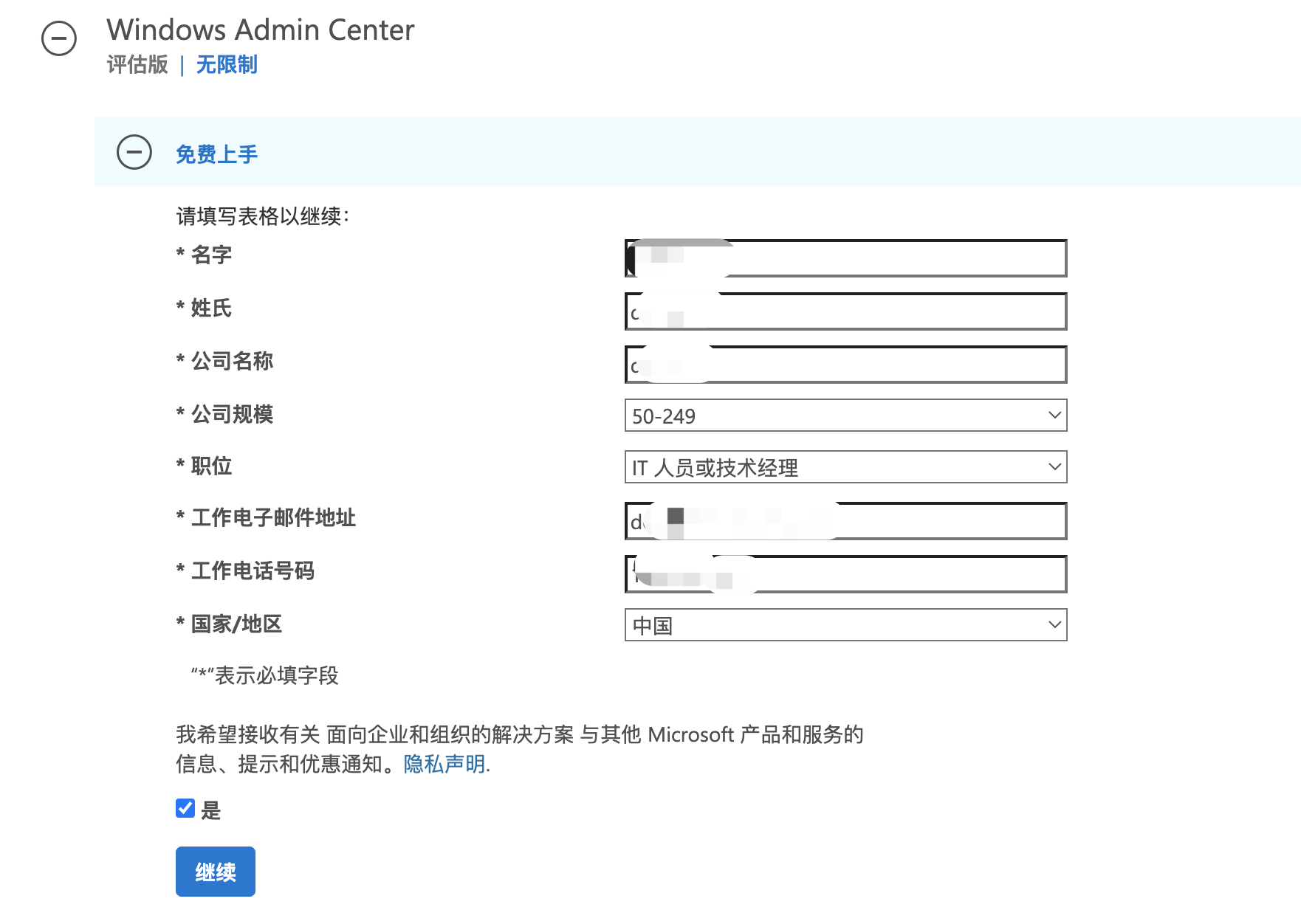The width and height of the screenshot is (1301, 924).
Task: Open the 隐私声明 link
Action: [444, 764]
